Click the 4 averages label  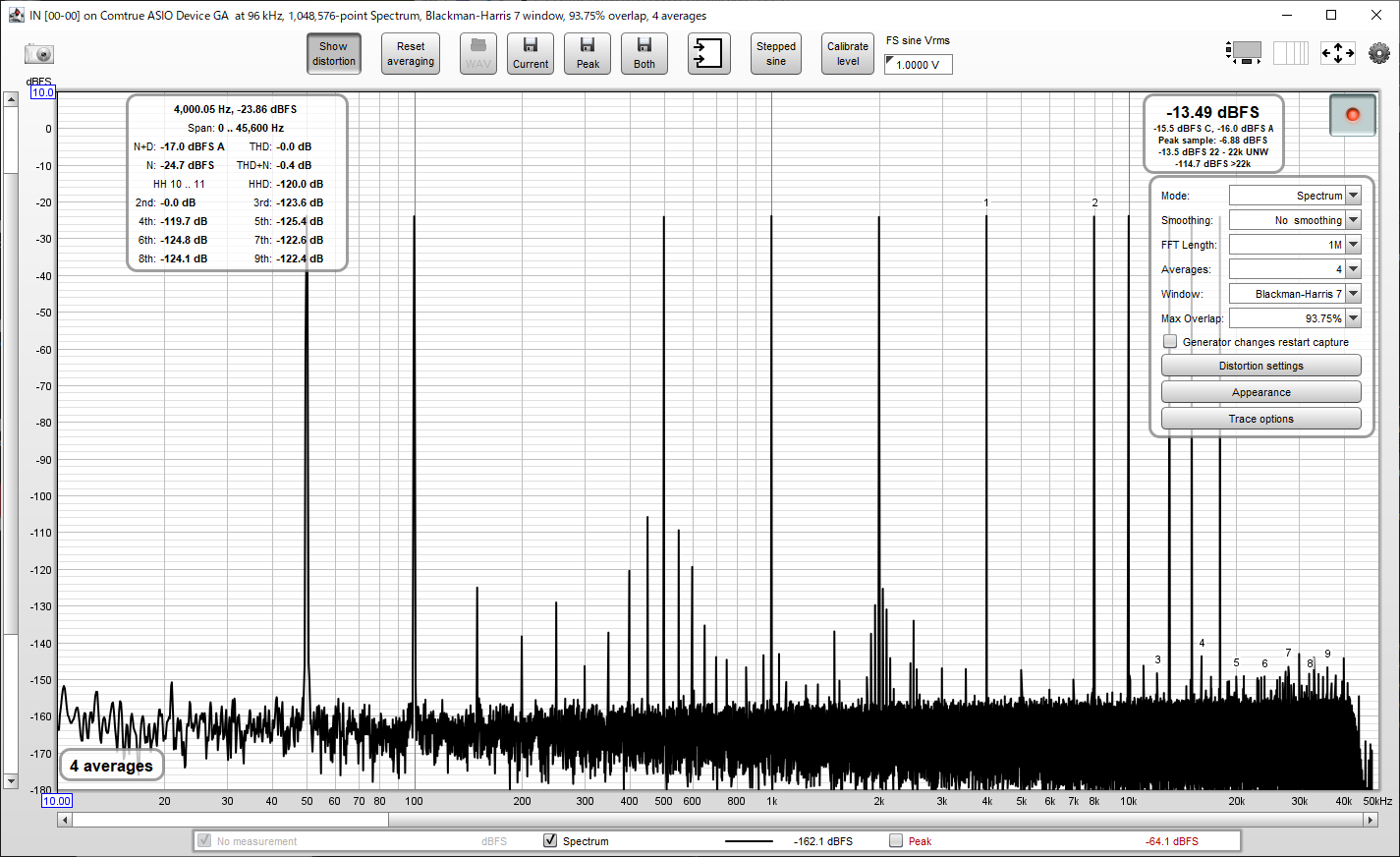pyautogui.click(x=111, y=766)
